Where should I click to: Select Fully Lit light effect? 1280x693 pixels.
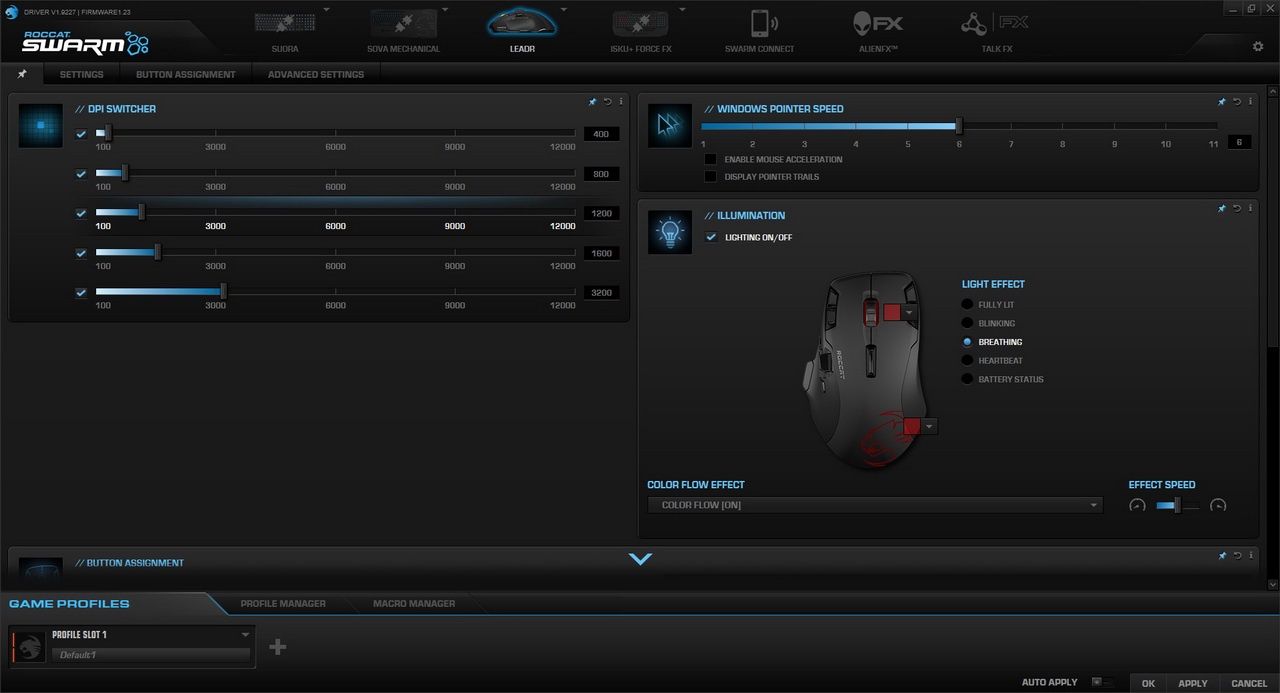[967, 304]
